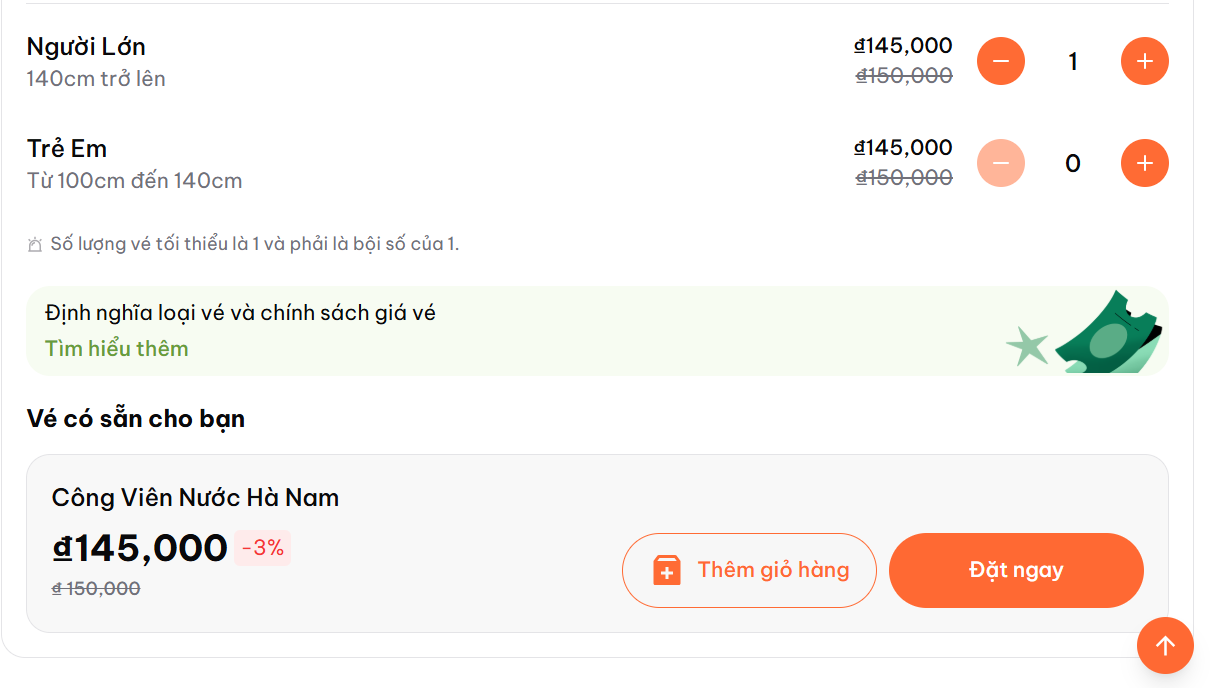The image size is (1210, 688).
Task: Select the Công Viên Nước Hà Nam title
Action: pos(195,497)
